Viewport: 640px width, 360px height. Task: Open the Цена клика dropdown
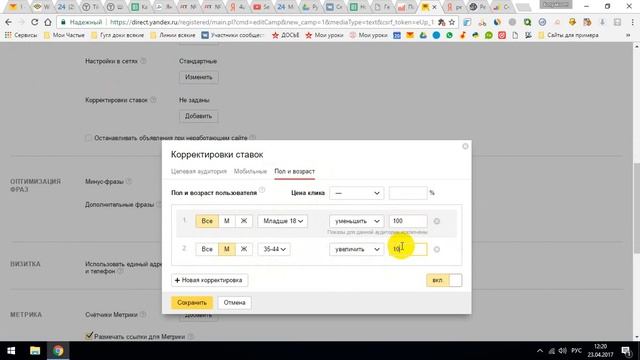click(356, 193)
